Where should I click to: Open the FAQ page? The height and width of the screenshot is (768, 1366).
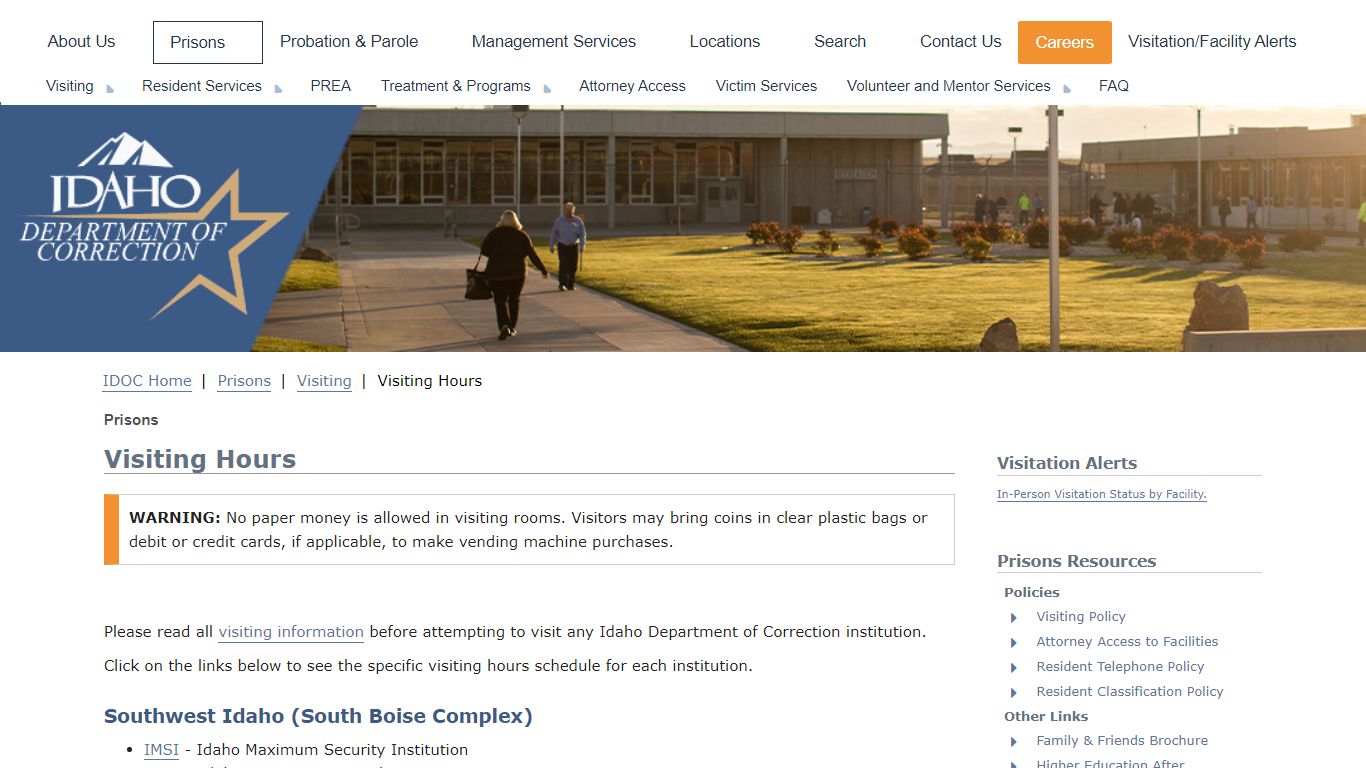[x=1114, y=86]
